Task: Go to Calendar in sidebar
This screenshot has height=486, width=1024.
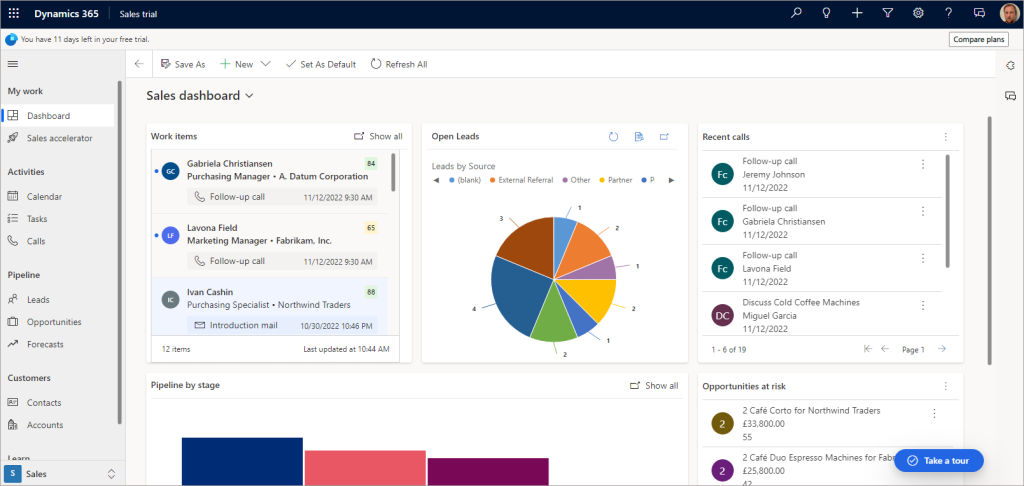Action: [x=58, y=197]
